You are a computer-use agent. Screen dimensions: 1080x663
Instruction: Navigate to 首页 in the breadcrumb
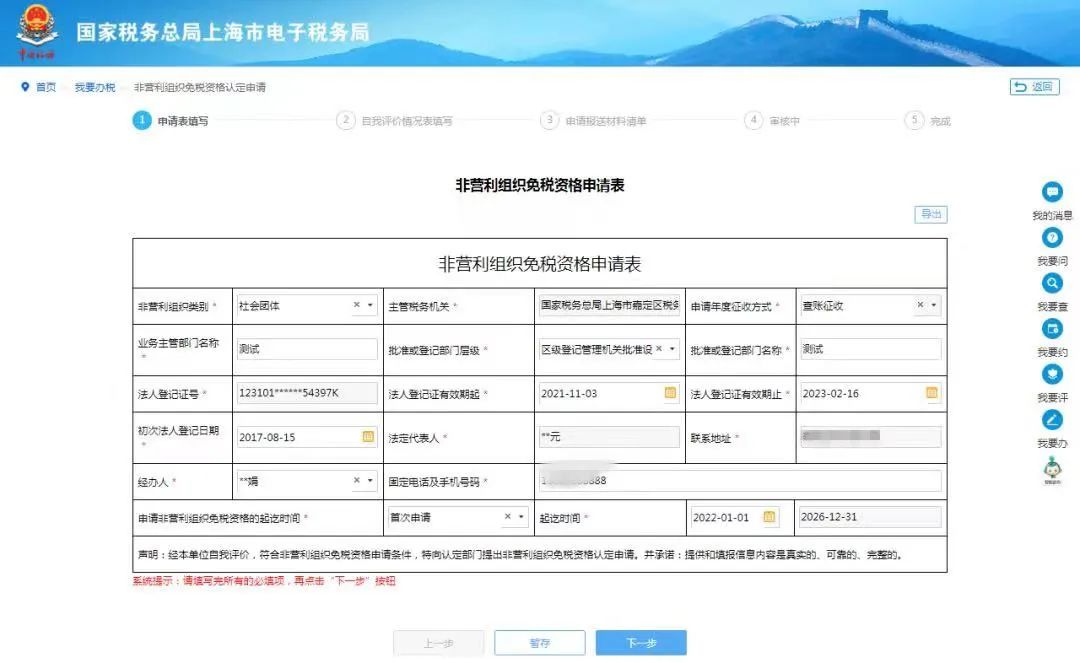(x=45, y=87)
